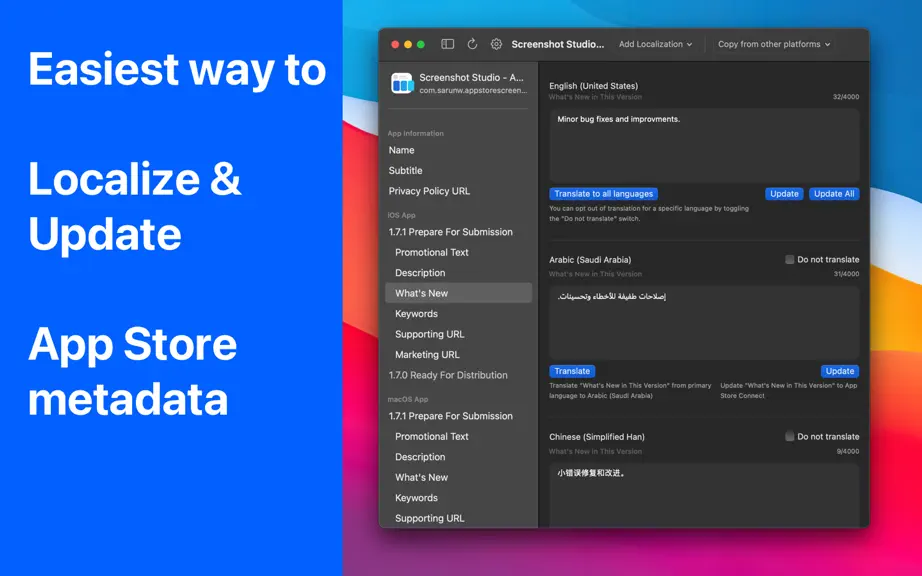922x576 pixels.
Task: Open the Add Localization dropdown
Action: pyautogui.click(x=656, y=44)
